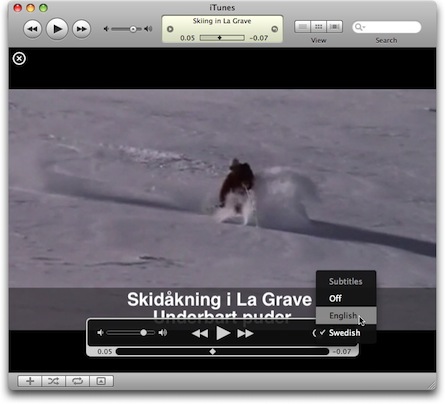445x404 pixels.
Task: Toggle shuffle playback
Action: tap(54, 381)
